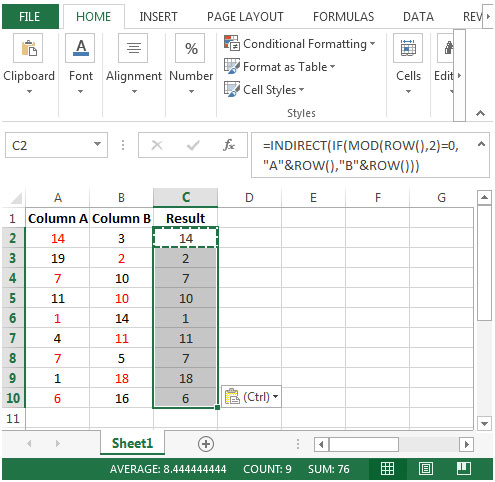Open the Alignment group icon

(133, 48)
